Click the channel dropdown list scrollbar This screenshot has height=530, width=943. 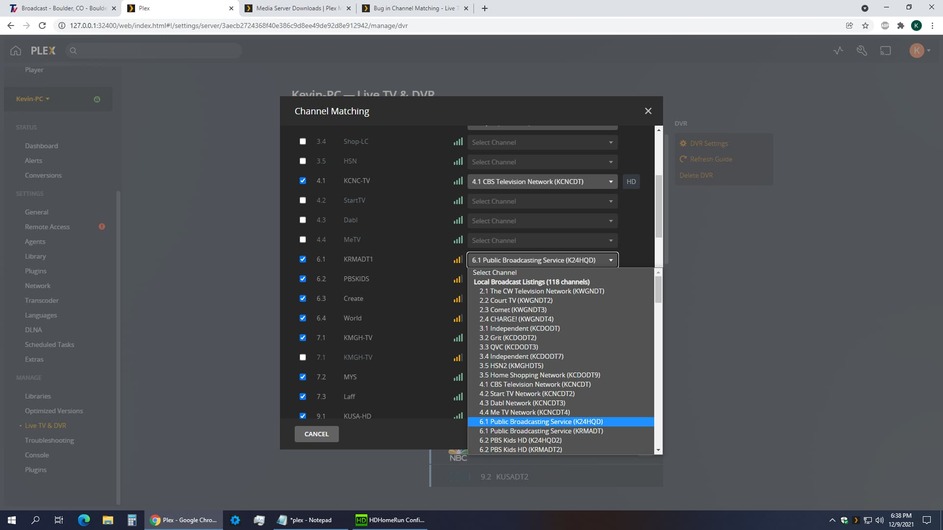(x=658, y=290)
